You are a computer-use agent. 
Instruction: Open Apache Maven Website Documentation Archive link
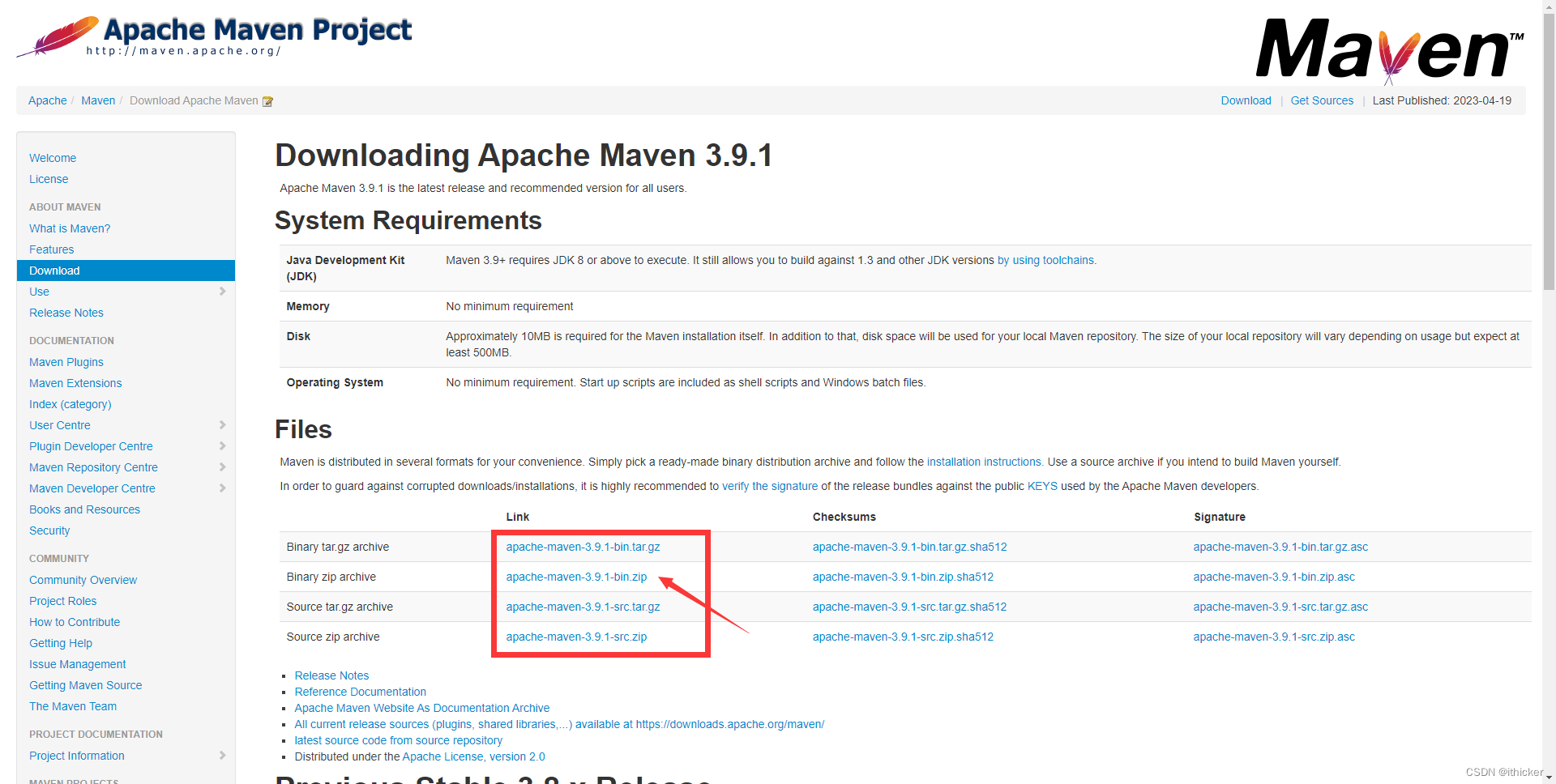[421, 708]
